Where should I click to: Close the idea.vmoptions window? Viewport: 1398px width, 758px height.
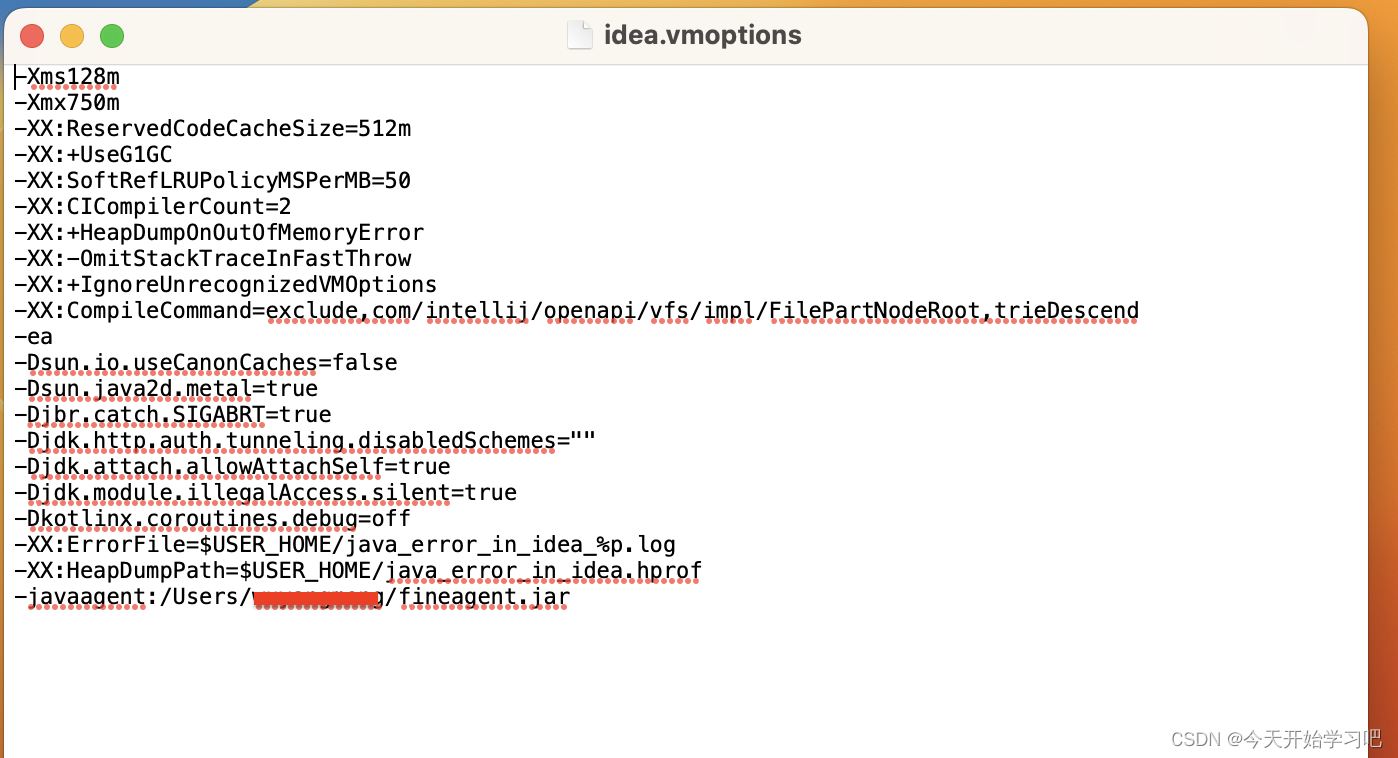(32, 36)
